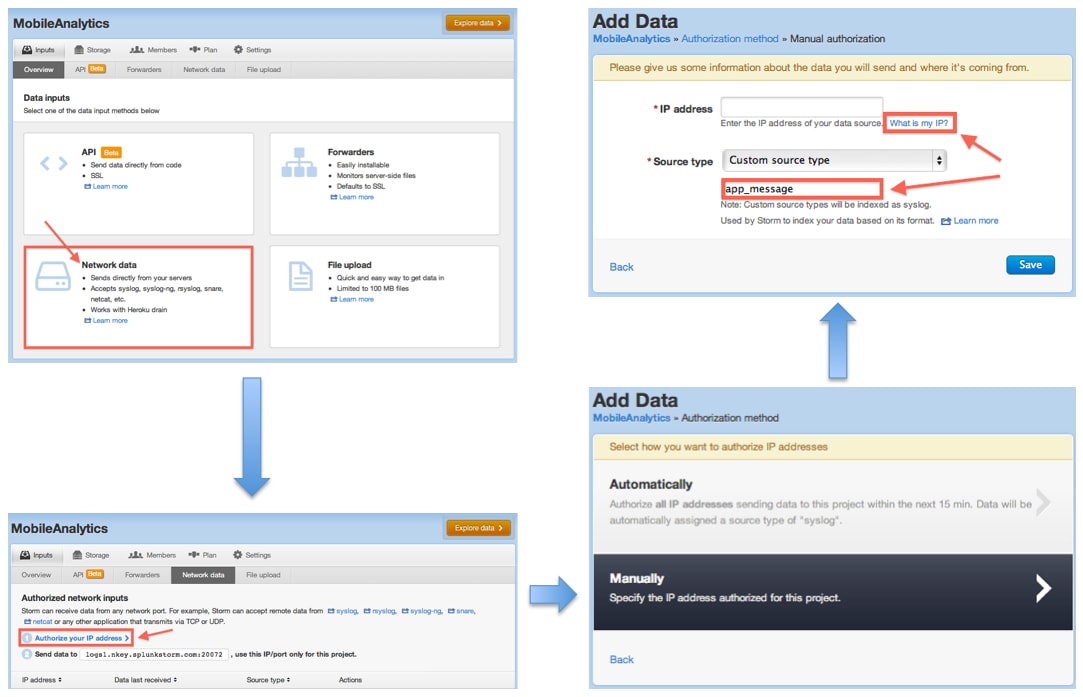Screen dimensions: 1083x697
Task: Click Back in the Manual authorization form
Action: 621,267
